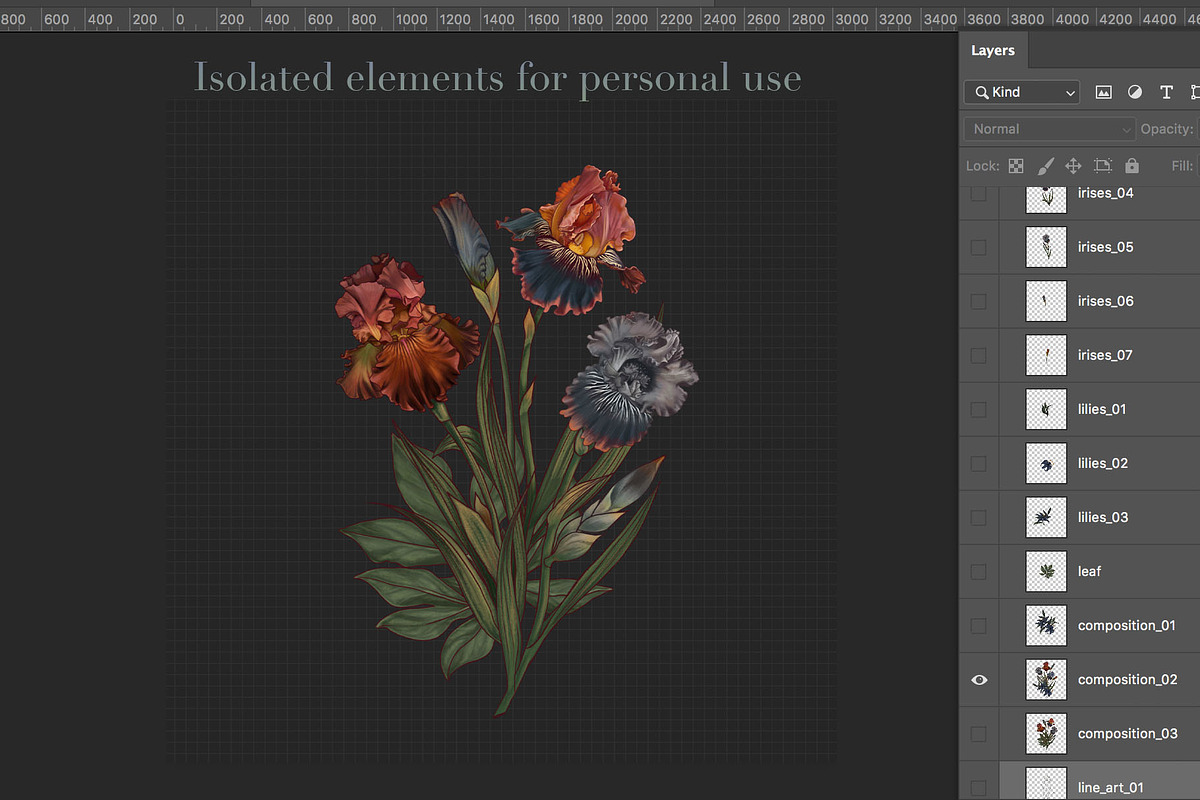This screenshot has height=800, width=1200.
Task: Open the Kind filter dropdown
Action: [1022, 92]
